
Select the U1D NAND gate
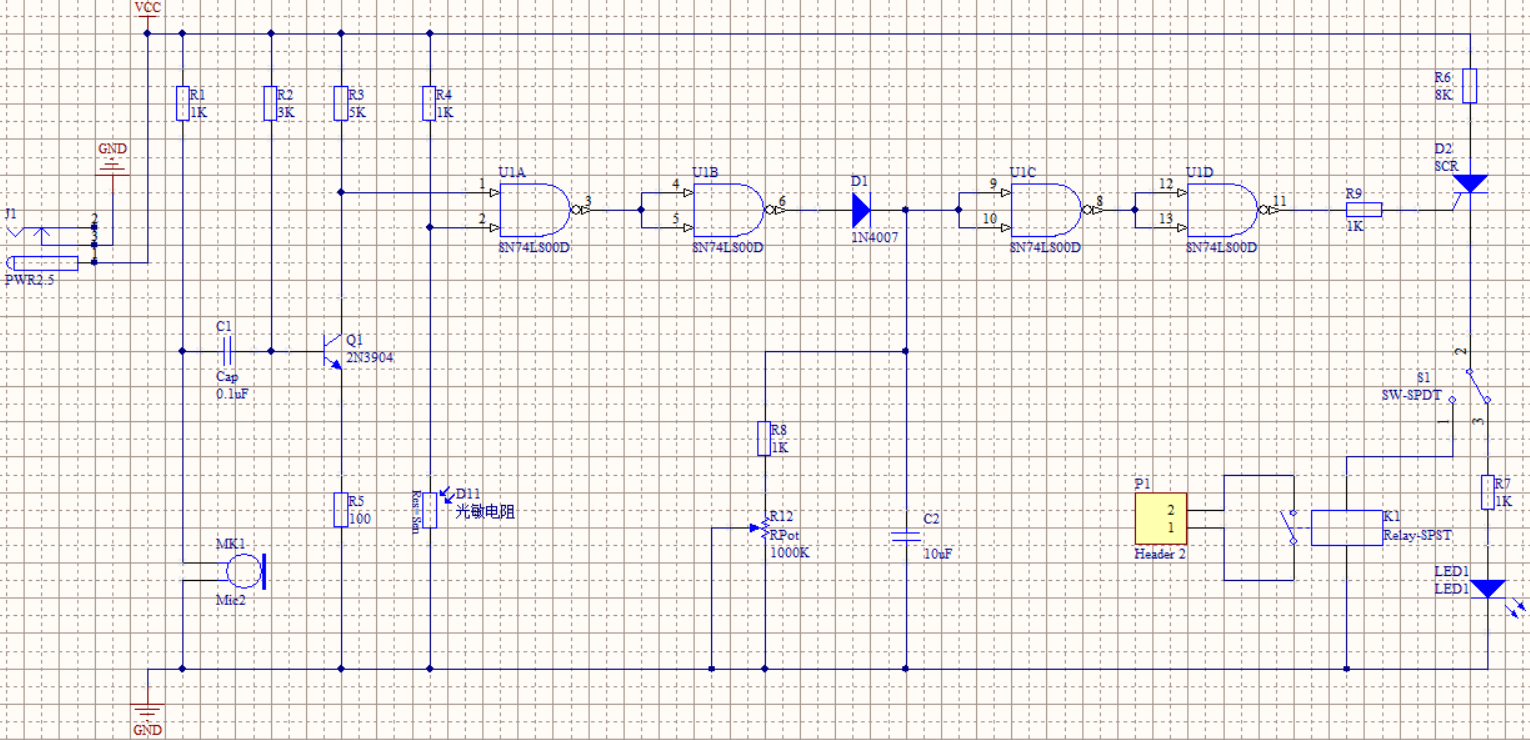point(1226,210)
